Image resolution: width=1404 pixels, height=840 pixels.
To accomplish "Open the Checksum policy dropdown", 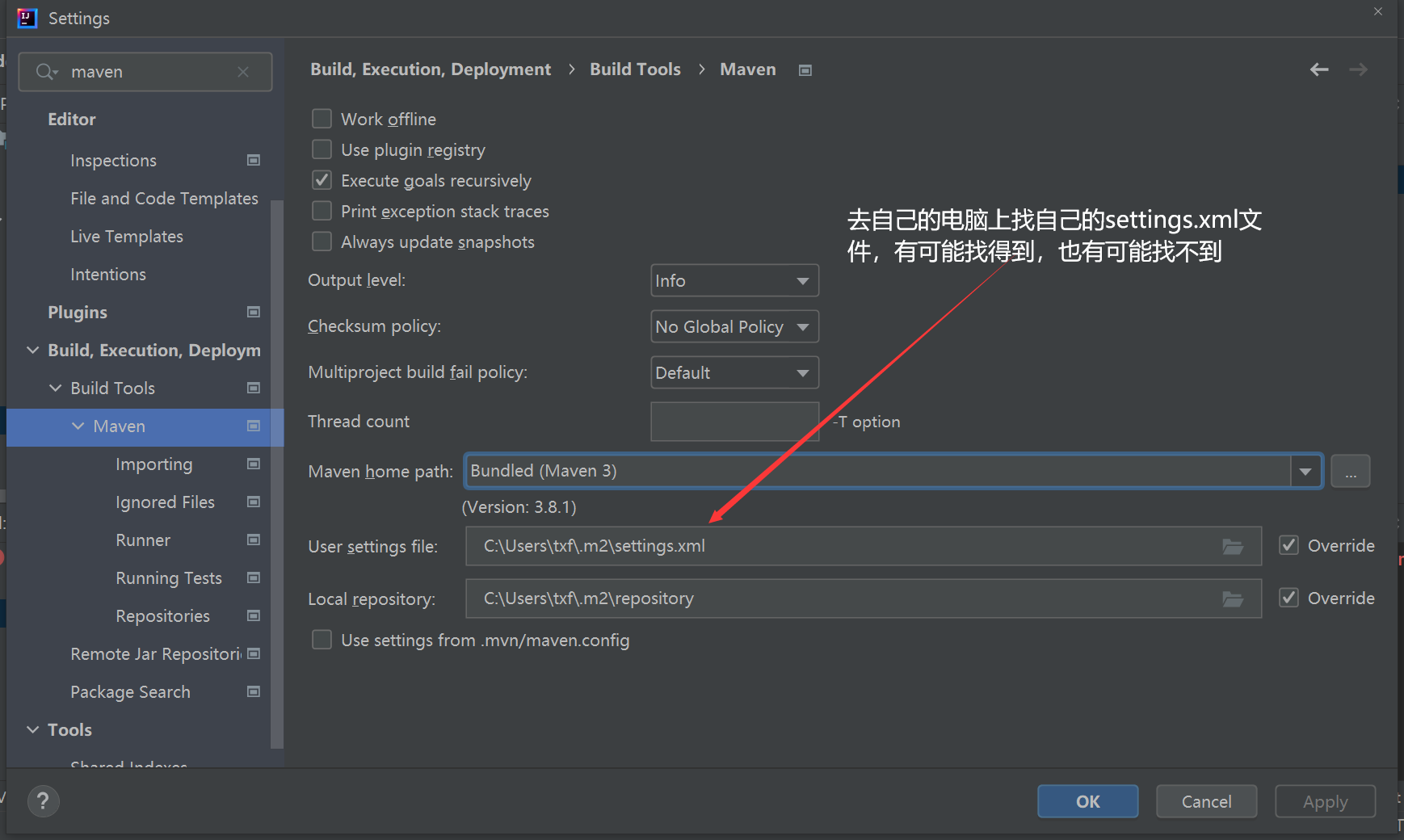I will (734, 326).
